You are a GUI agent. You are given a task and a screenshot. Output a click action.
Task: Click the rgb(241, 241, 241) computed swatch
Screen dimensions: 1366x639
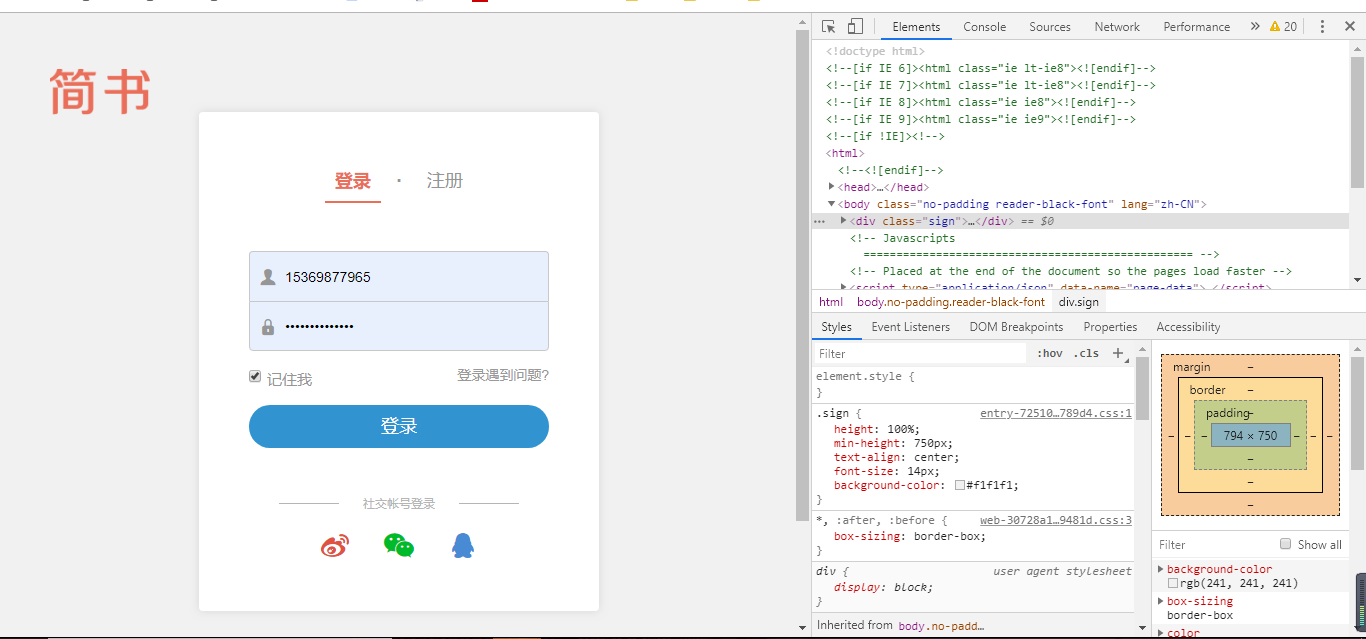1173,583
